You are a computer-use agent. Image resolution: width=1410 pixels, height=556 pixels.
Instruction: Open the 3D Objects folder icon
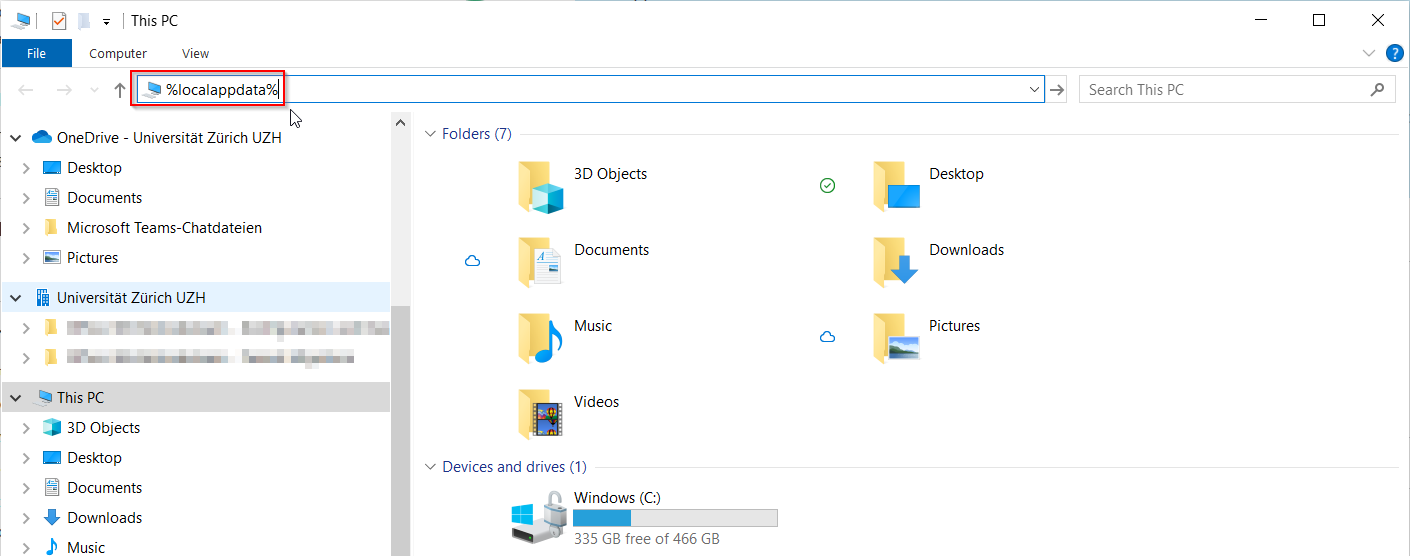pos(541,186)
